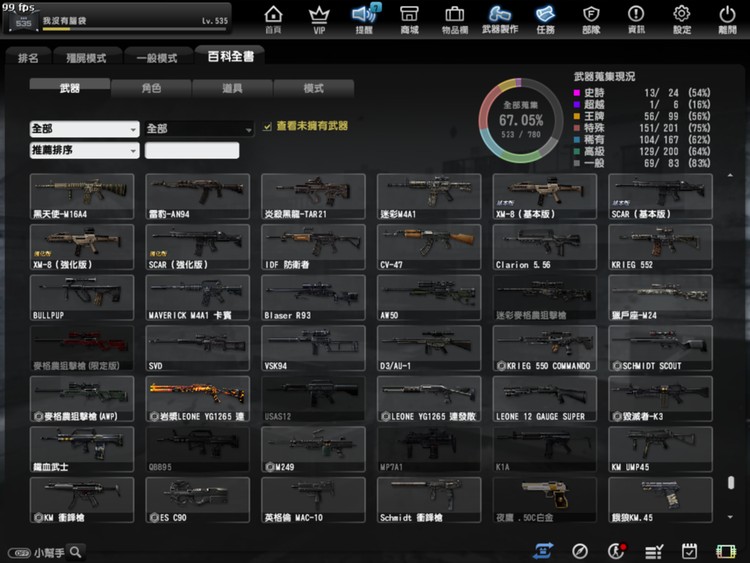The image size is (750, 563).
Task: Open 武器製作 weapon crafting
Action: click(500, 18)
